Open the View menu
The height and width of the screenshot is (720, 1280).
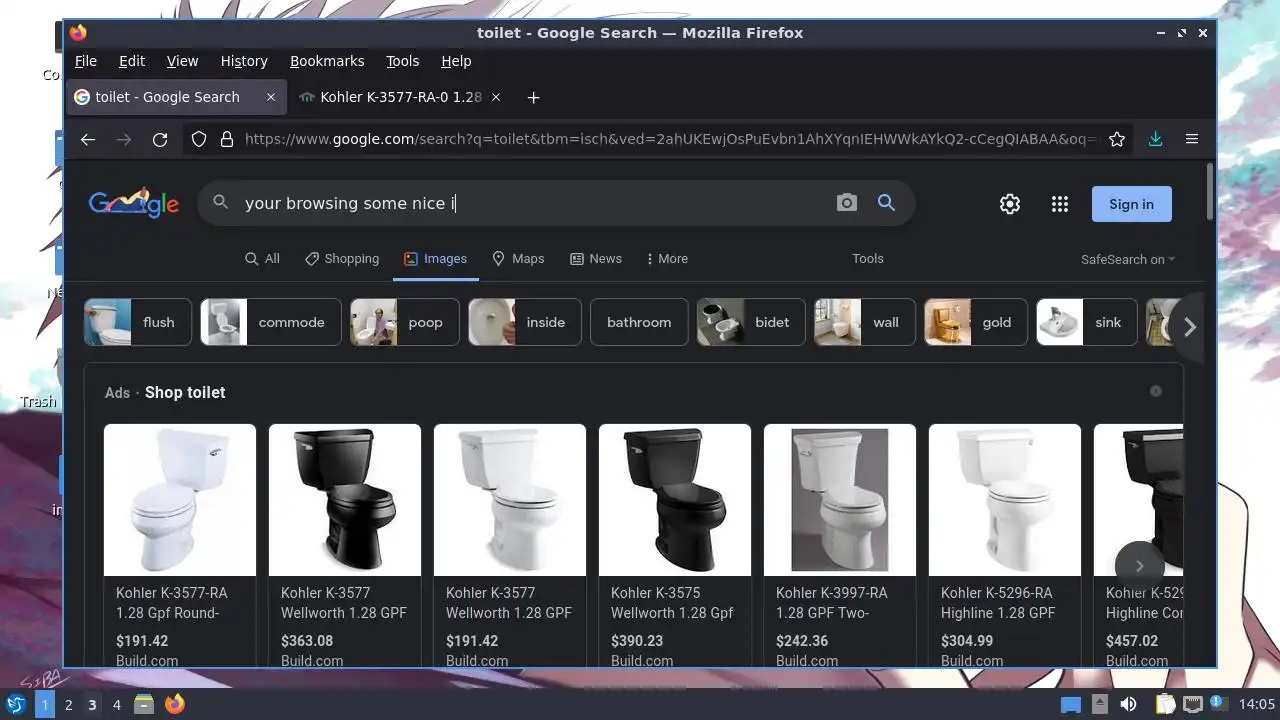(x=182, y=61)
